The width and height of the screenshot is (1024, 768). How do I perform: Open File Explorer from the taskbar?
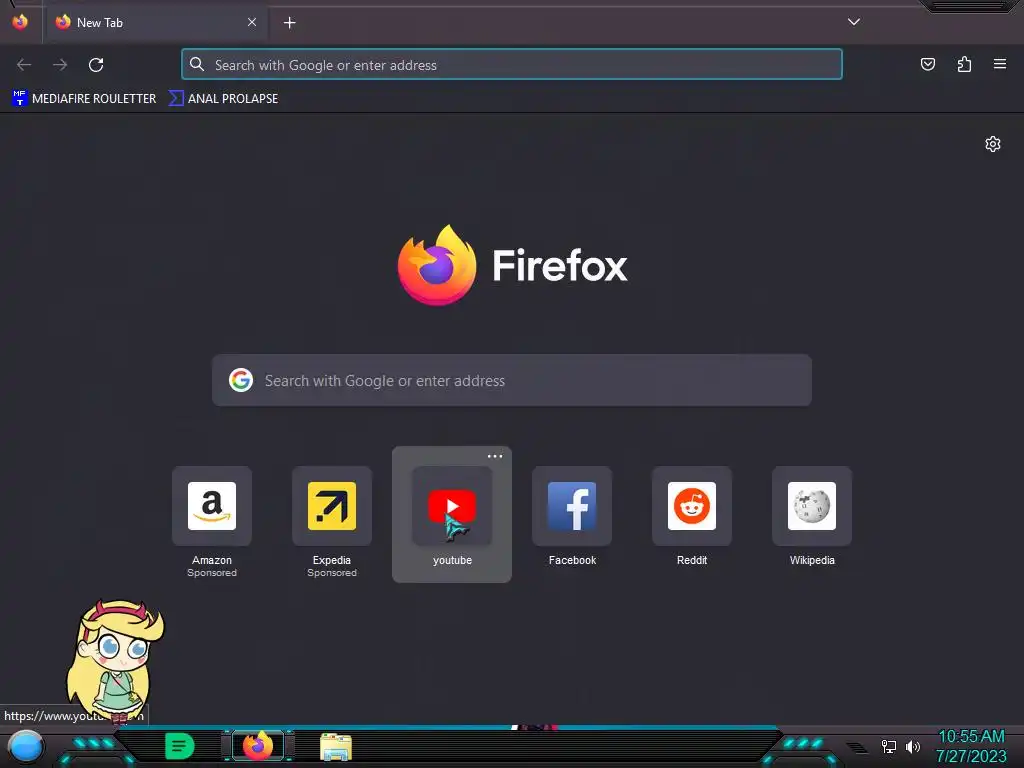pos(336,747)
